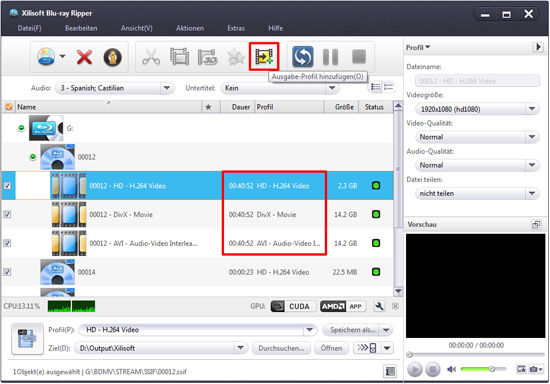Open the Speichern als arrow dropdown

[386, 330]
